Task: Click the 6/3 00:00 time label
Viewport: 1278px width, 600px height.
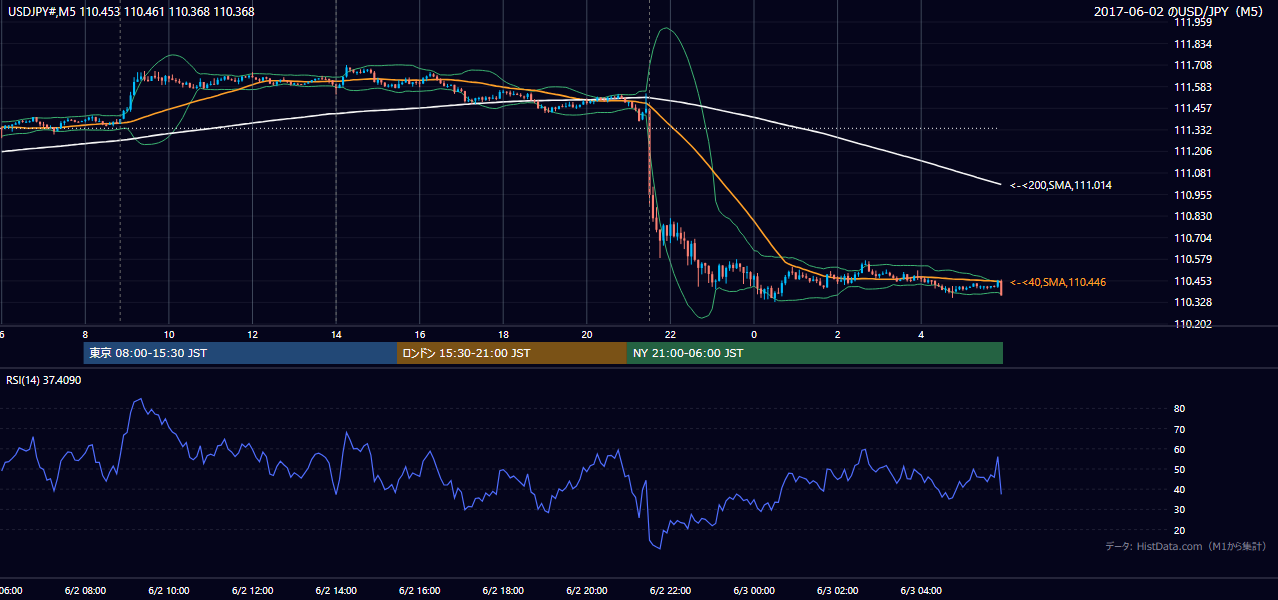Action: 754,591
